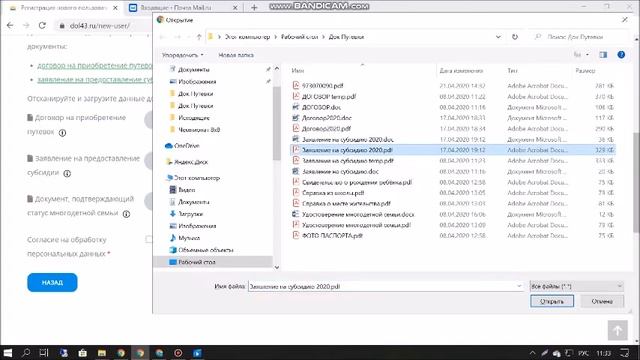
Task: Select Документы quick access item
Action: (x=194, y=69)
